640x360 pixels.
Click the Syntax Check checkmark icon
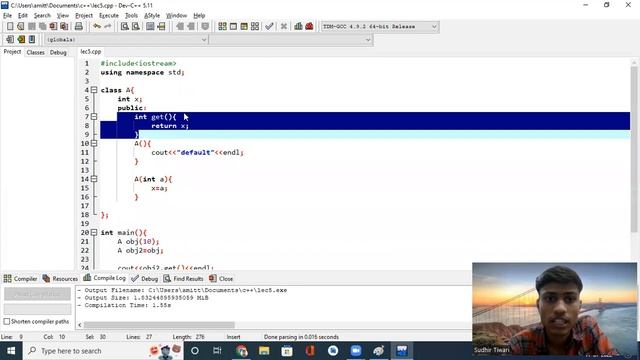[x=269, y=27]
